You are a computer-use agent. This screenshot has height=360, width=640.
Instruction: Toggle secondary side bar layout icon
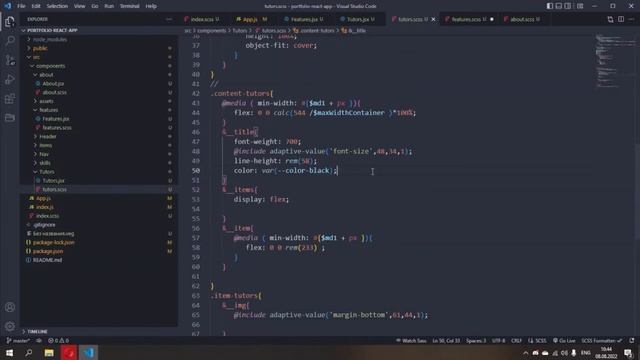pos(568,6)
